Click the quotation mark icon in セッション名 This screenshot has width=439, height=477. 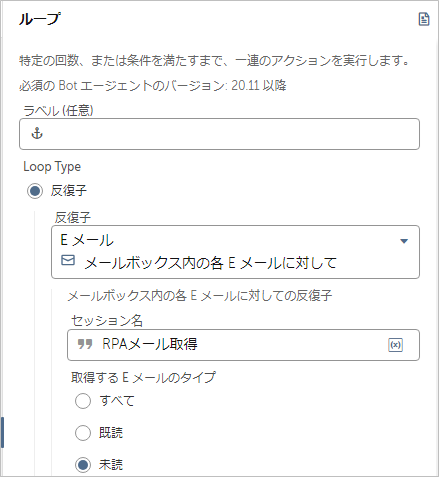click(85, 344)
